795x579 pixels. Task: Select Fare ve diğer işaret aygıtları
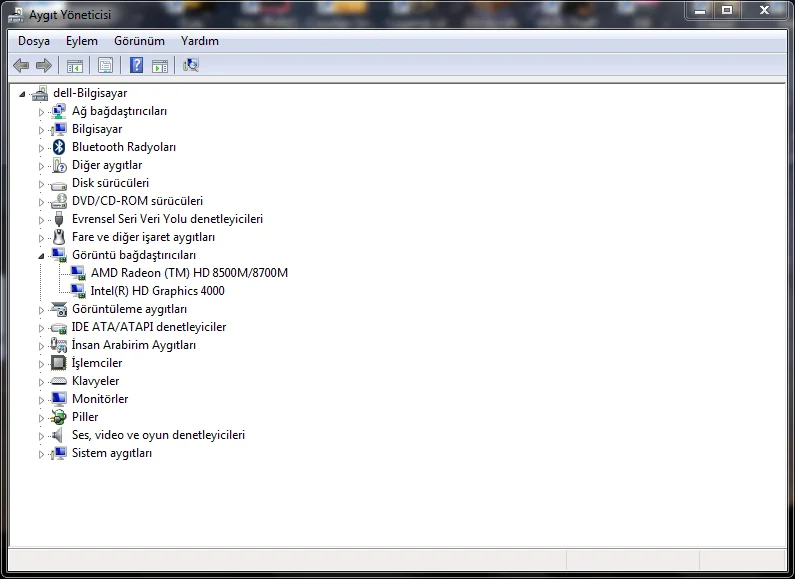143,237
